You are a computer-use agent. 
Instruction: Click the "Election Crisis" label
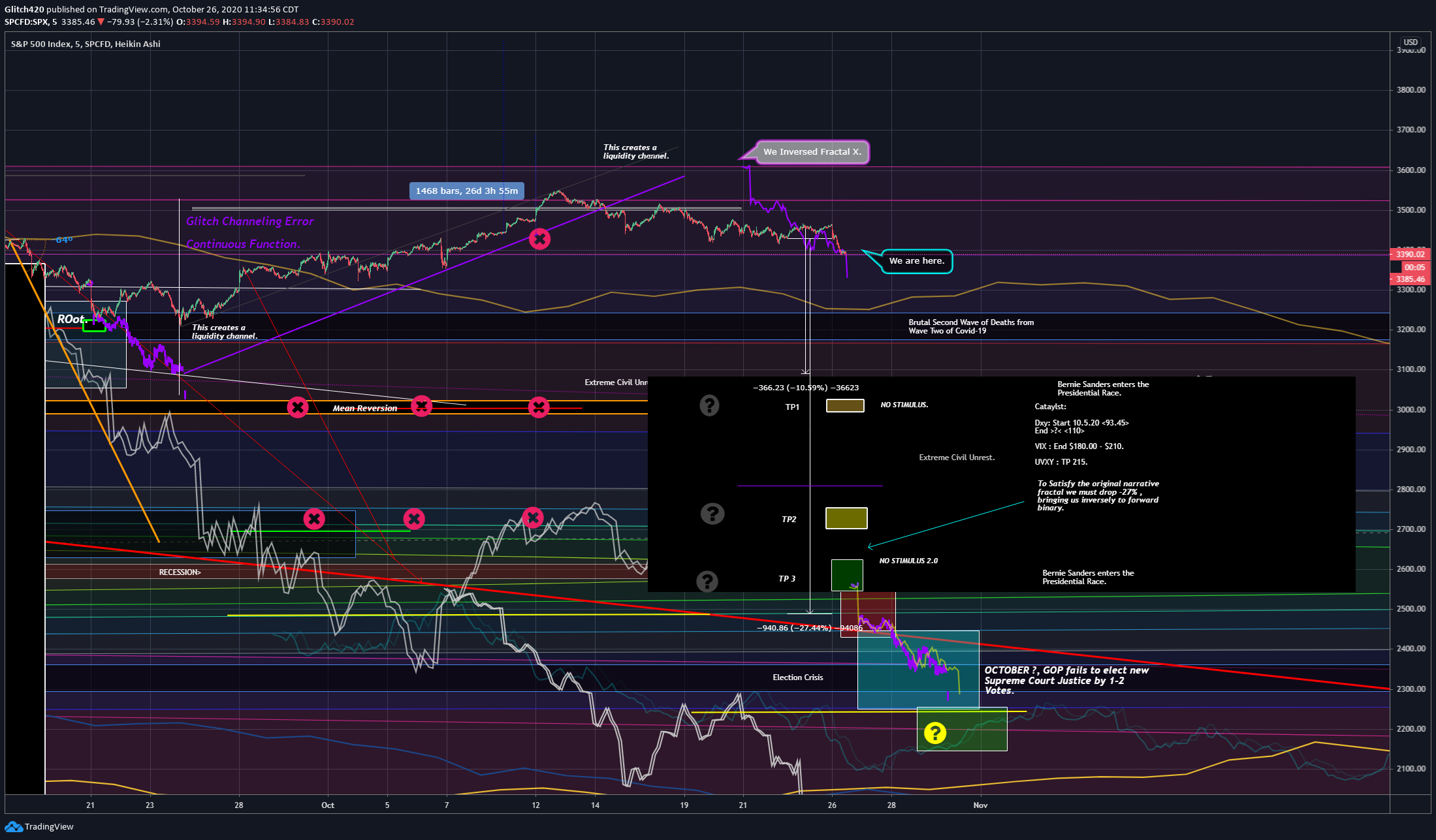coord(798,677)
